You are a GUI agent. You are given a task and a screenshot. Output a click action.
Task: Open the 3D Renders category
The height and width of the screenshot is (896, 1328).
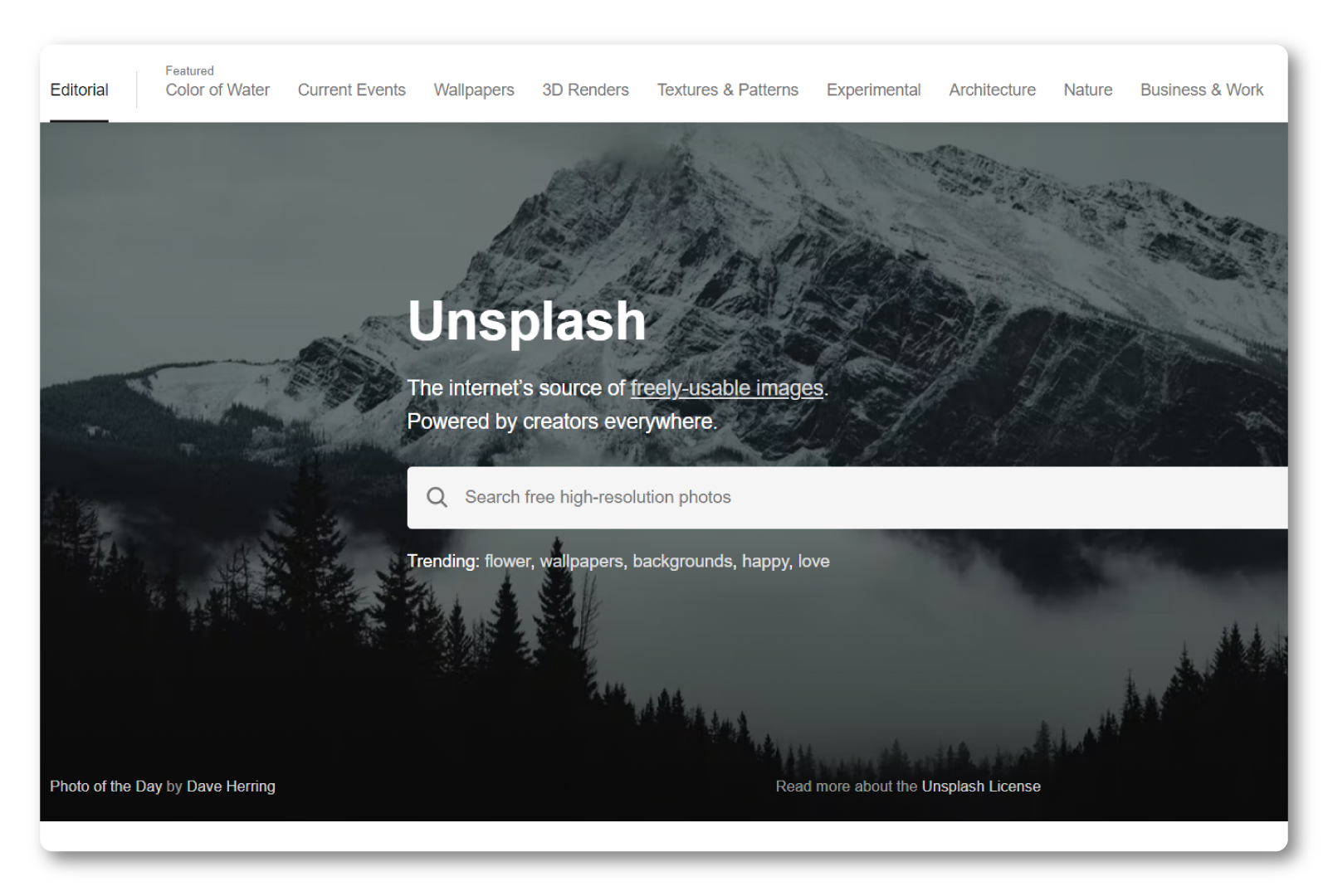point(585,90)
